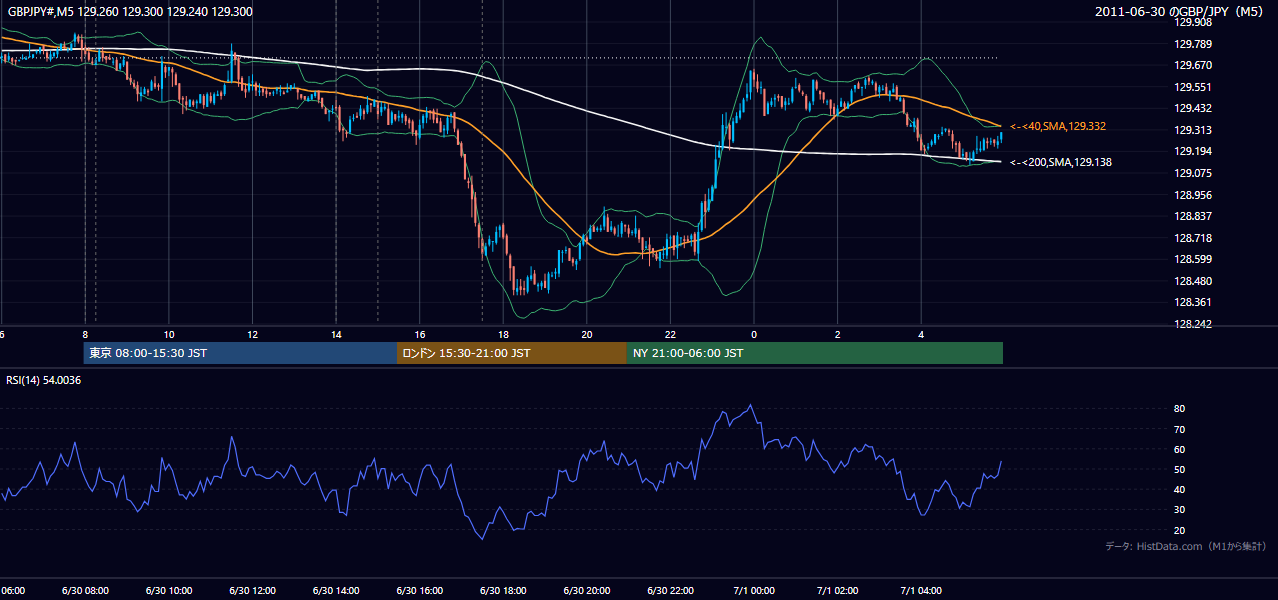Click the 128.599 price axis label
The height and width of the screenshot is (600, 1278).
[x=1193, y=259]
